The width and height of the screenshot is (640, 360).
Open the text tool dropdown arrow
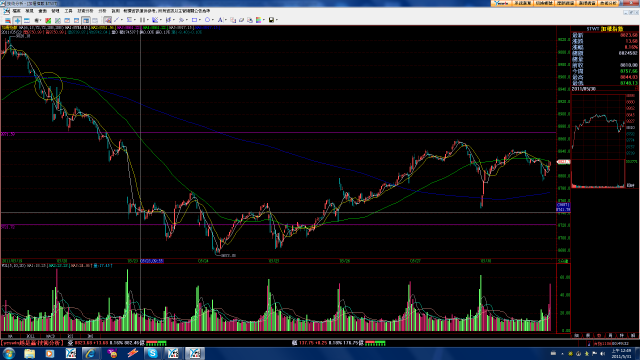[226, 20]
